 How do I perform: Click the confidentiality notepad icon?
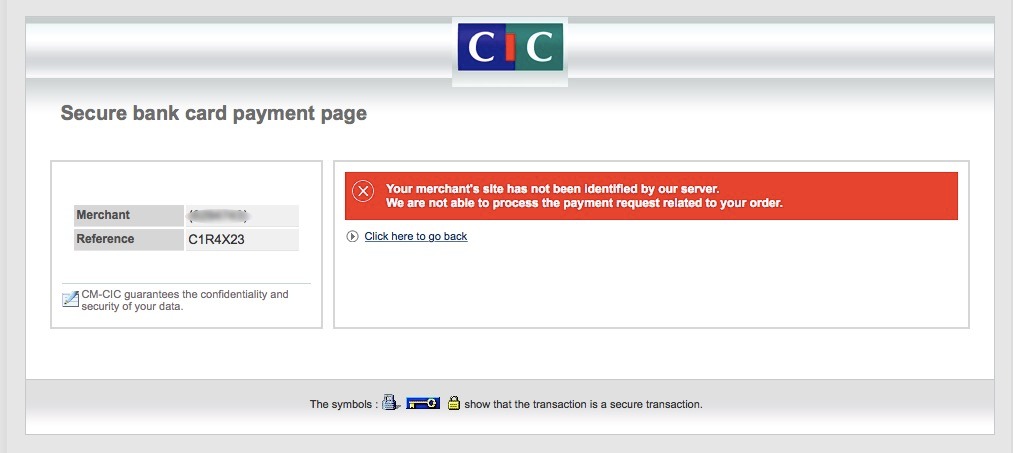[70, 299]
